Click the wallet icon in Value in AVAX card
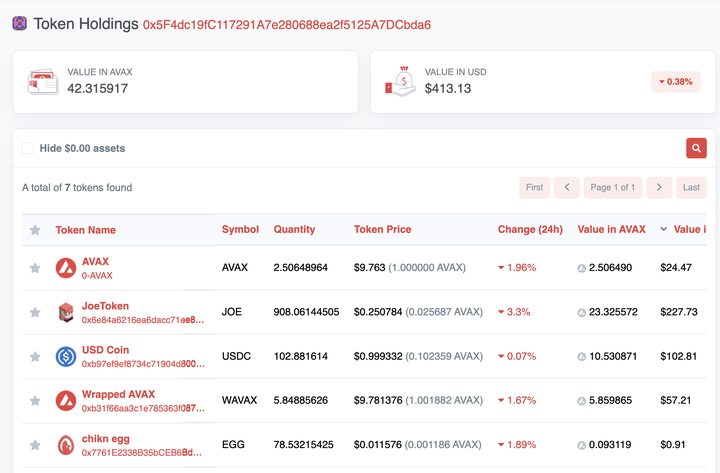This screenshot has height=473, width=720. pos(43,82)
